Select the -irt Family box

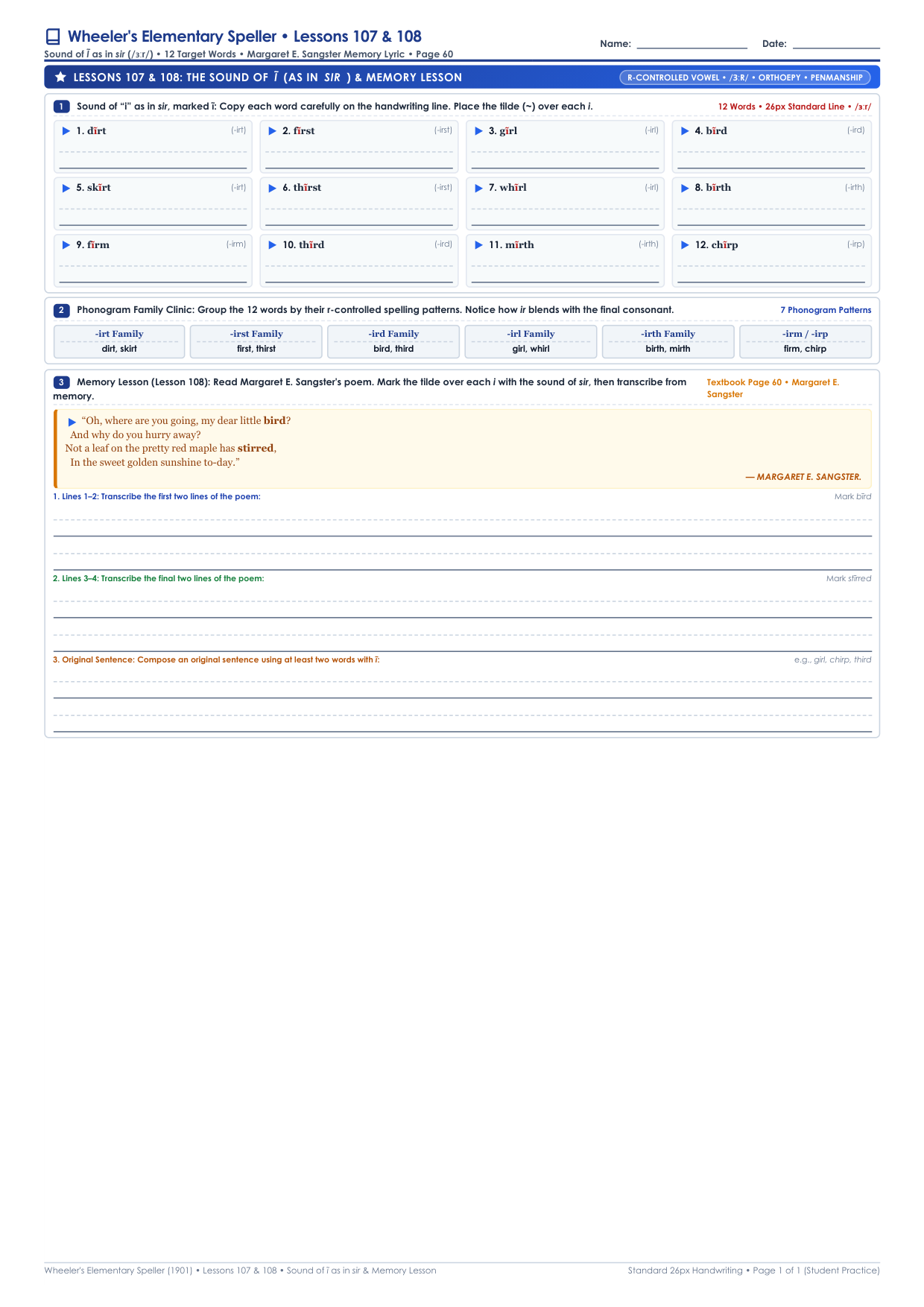coord(119,341)
